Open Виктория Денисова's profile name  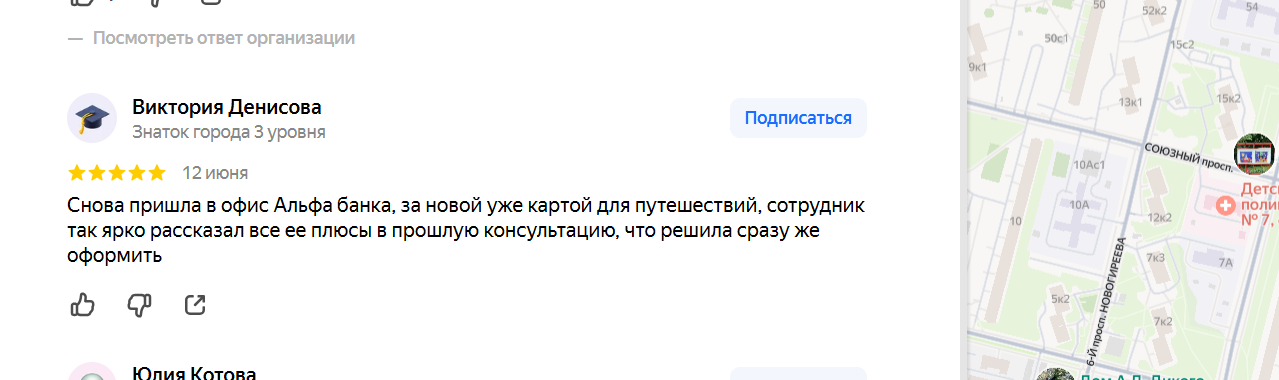click(x=227, y=107)
